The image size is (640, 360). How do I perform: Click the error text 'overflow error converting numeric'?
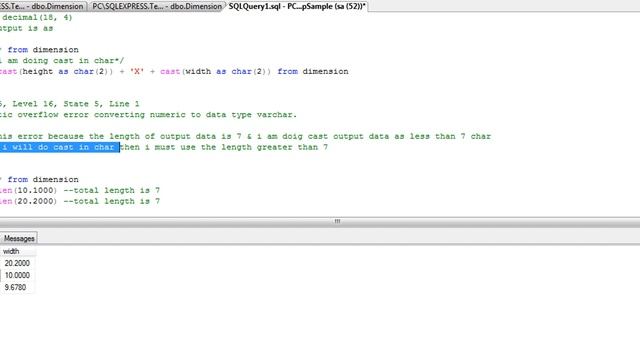point(102,115)
